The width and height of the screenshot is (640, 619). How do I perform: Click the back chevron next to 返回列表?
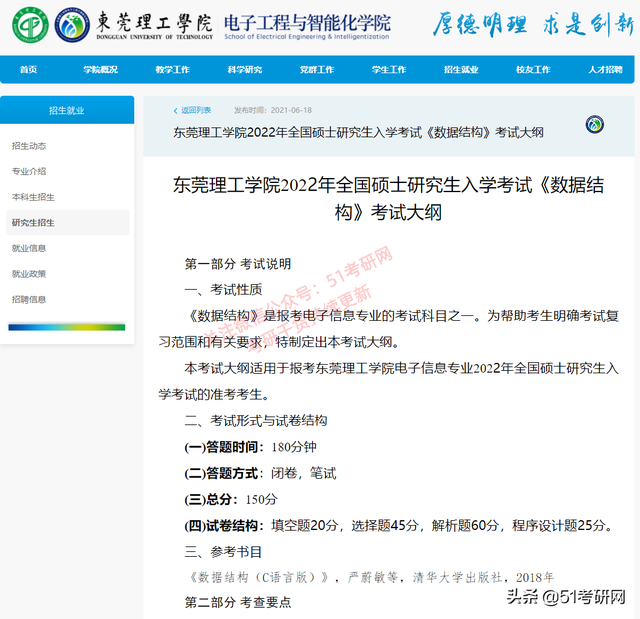175,110
